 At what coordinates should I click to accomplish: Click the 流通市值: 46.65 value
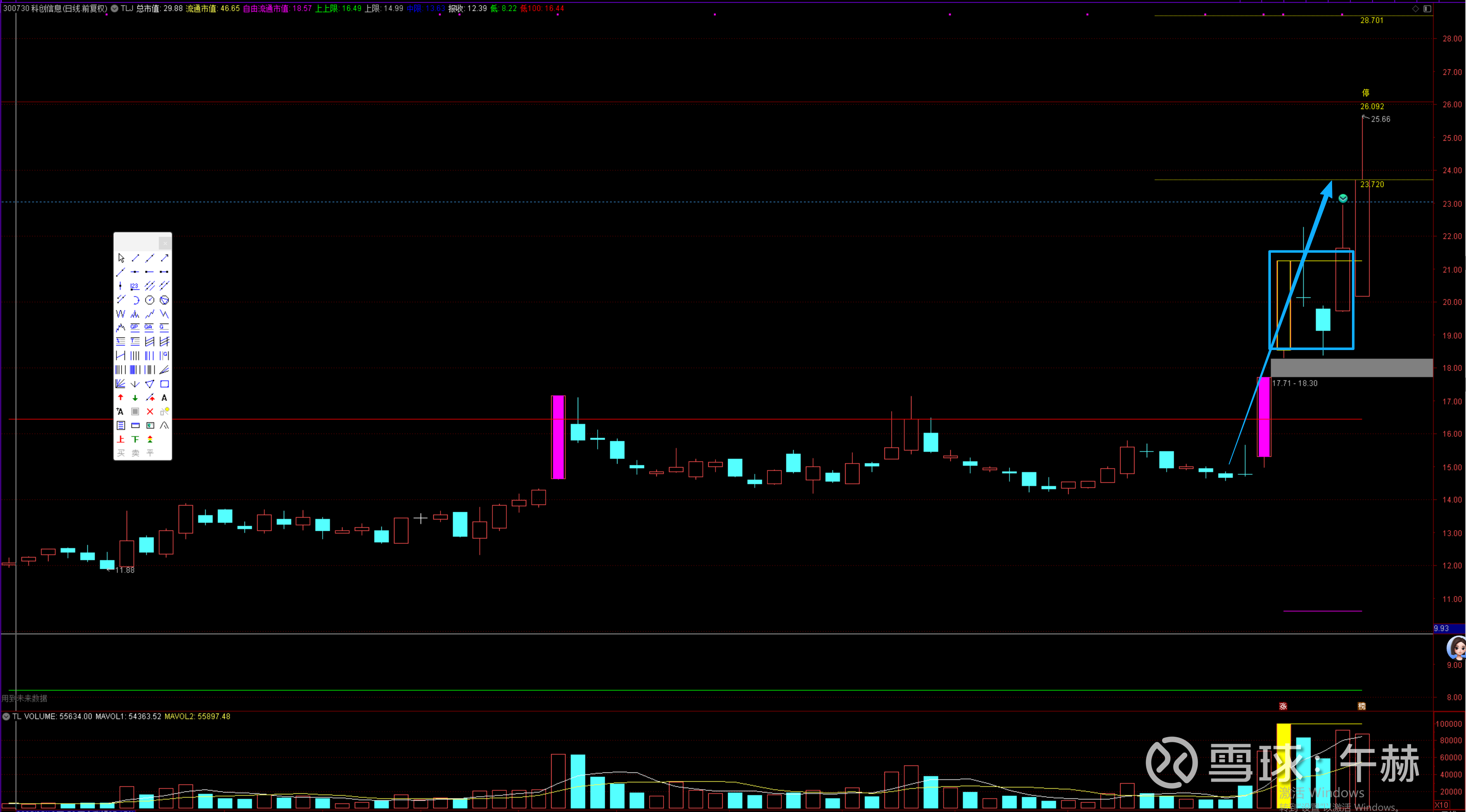coord(213,8)
